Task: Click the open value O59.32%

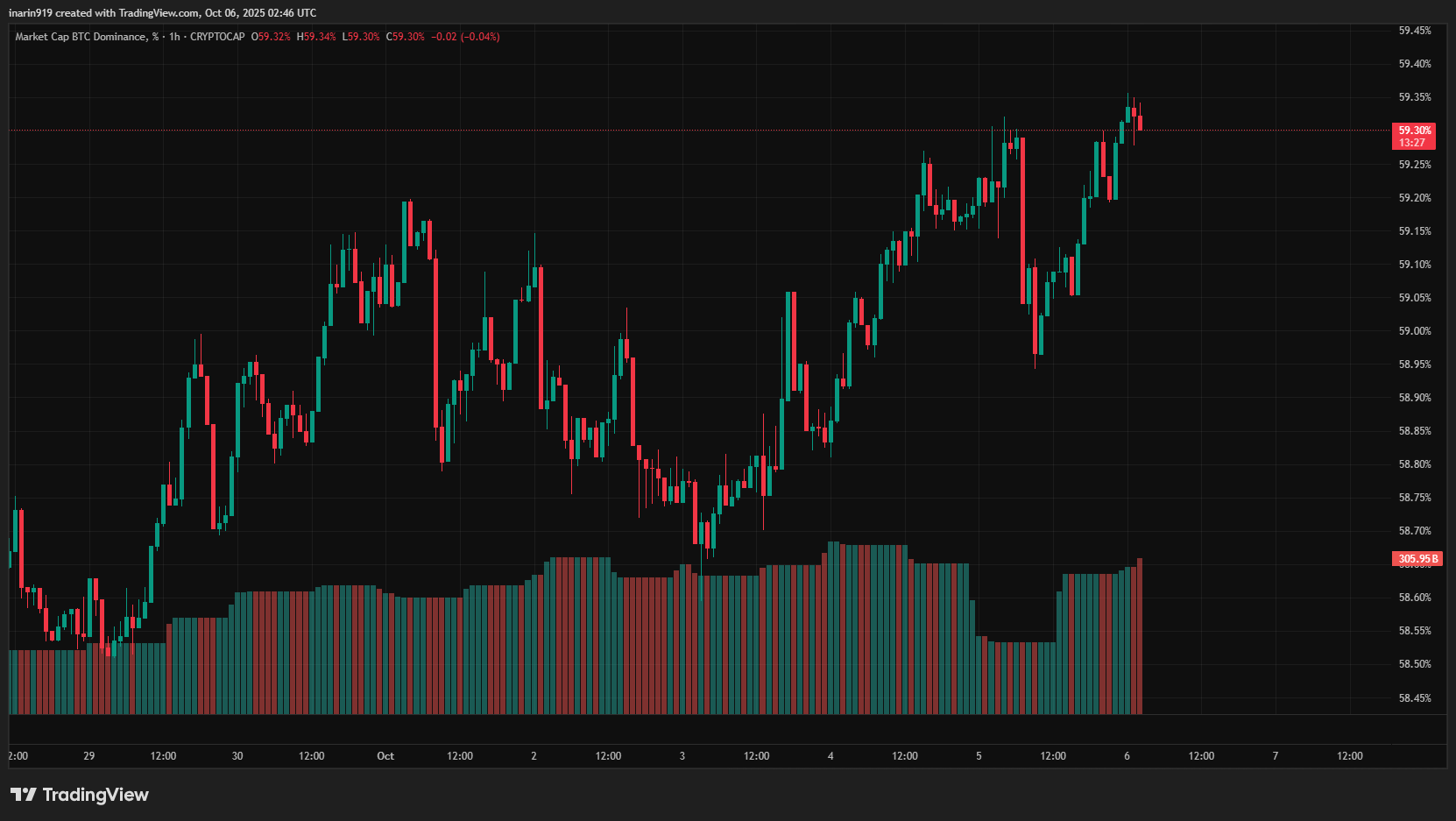Action: [271, 37]
